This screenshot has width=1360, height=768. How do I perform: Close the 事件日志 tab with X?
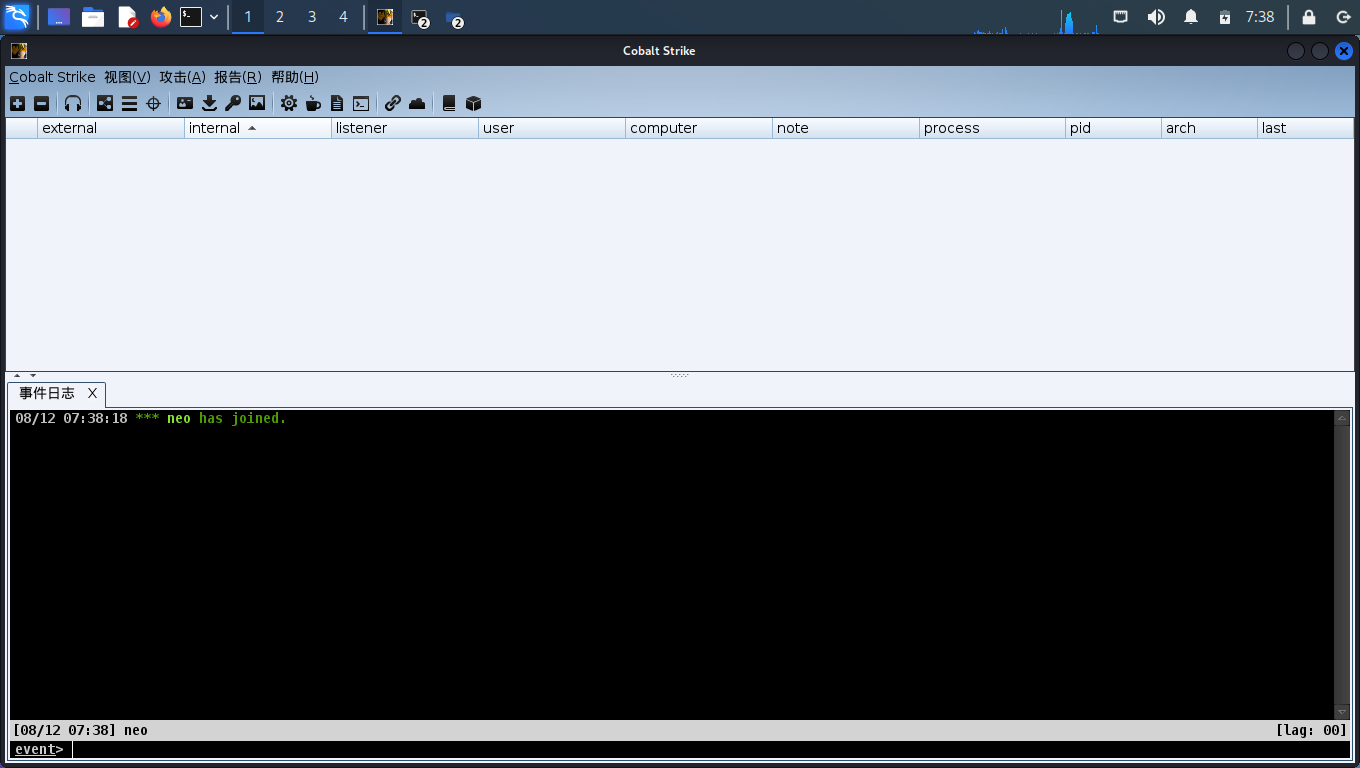[x=92, y=394]
